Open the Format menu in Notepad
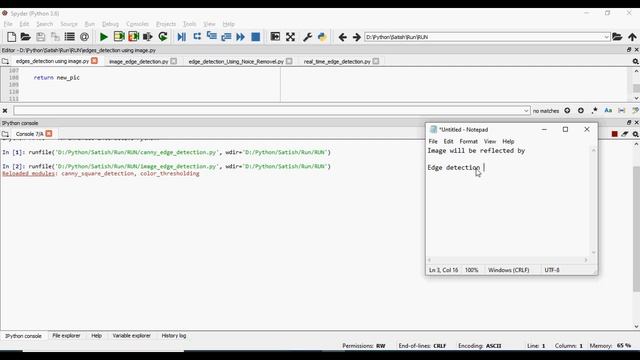This screenshot has height=360, width=640. point(468,141)
